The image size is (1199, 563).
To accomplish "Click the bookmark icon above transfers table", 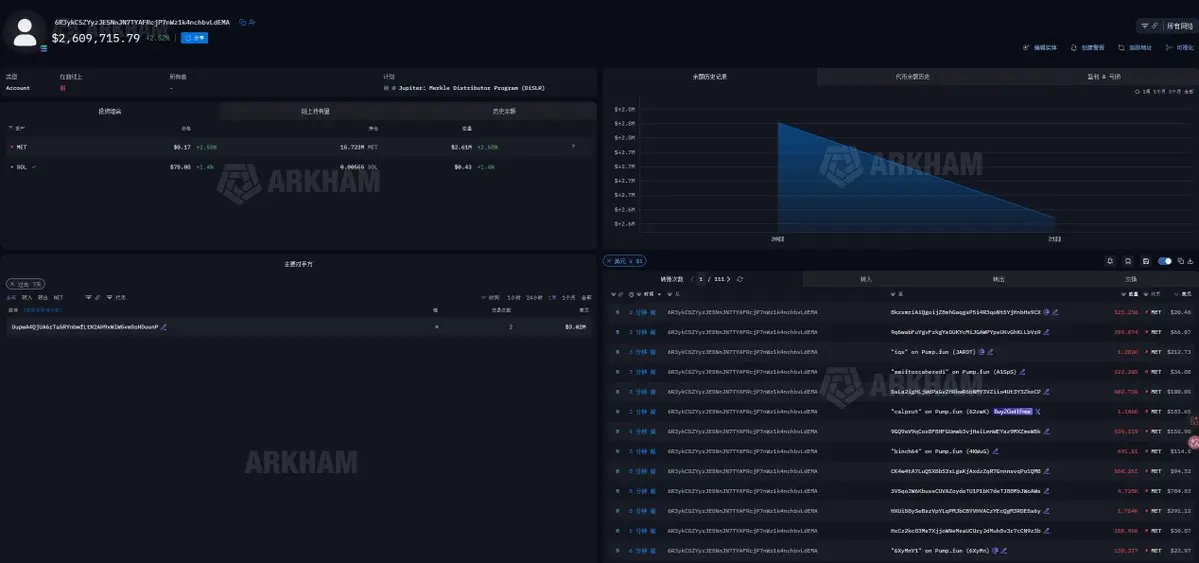I will (1128, 261).
